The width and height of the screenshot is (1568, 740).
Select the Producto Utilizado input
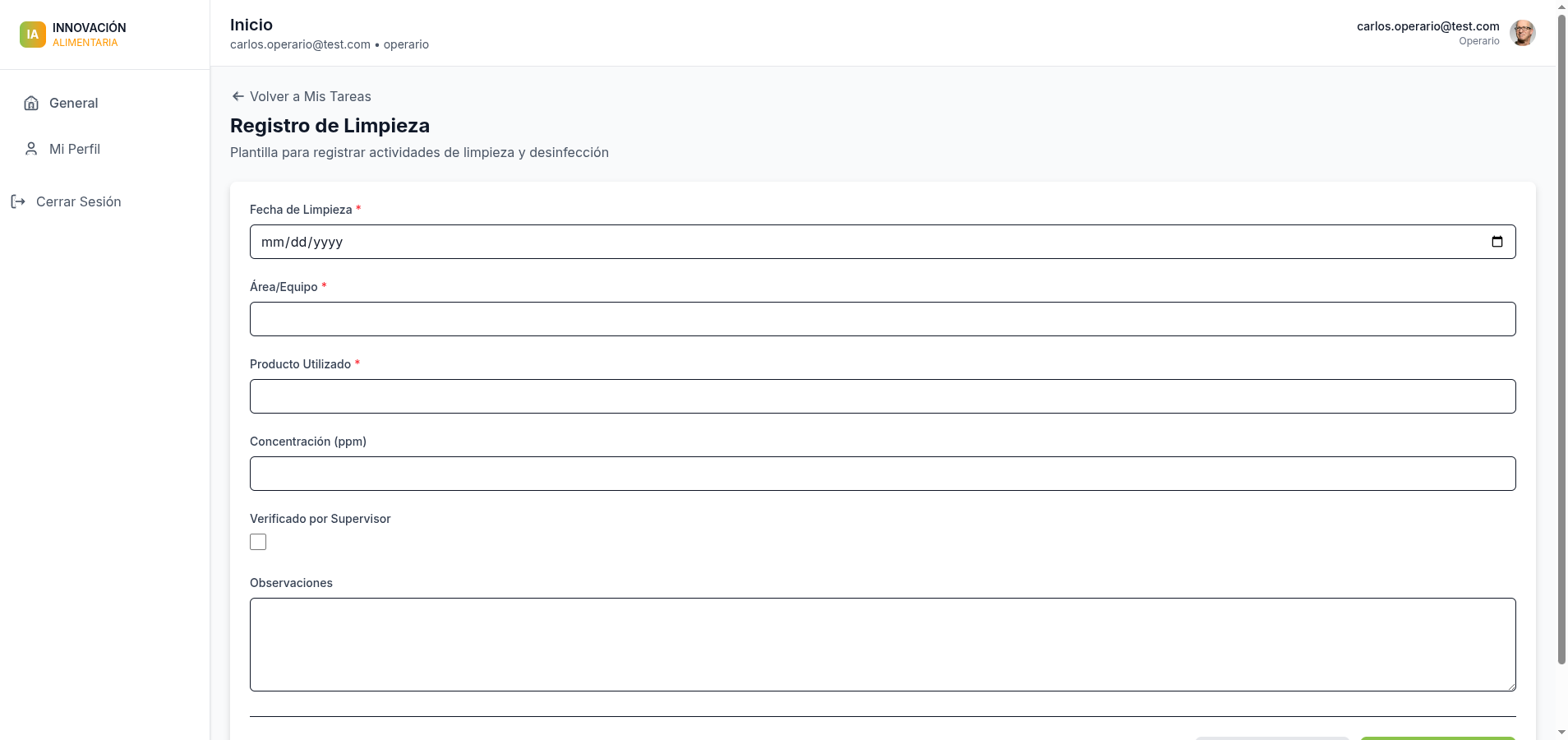(x=882, y=396)
